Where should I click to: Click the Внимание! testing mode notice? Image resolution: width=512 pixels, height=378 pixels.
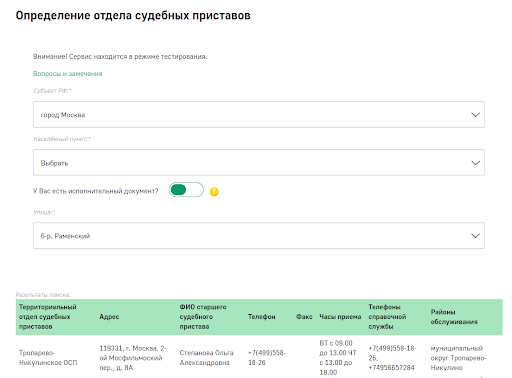pos(120,57)
